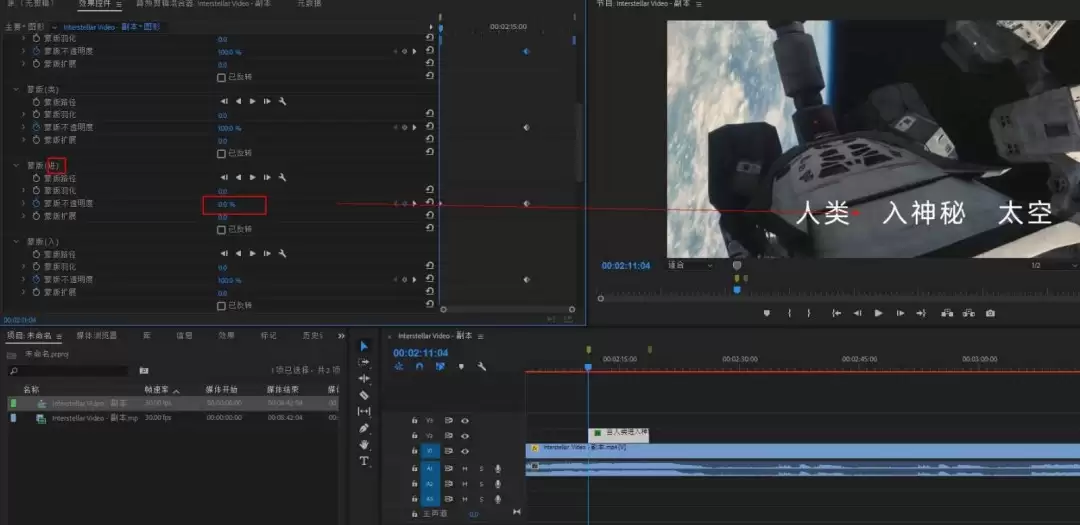Click Program monitor timecode 00:02:11:04
This screenshot has height=525, width=1080.
point(625,265)
